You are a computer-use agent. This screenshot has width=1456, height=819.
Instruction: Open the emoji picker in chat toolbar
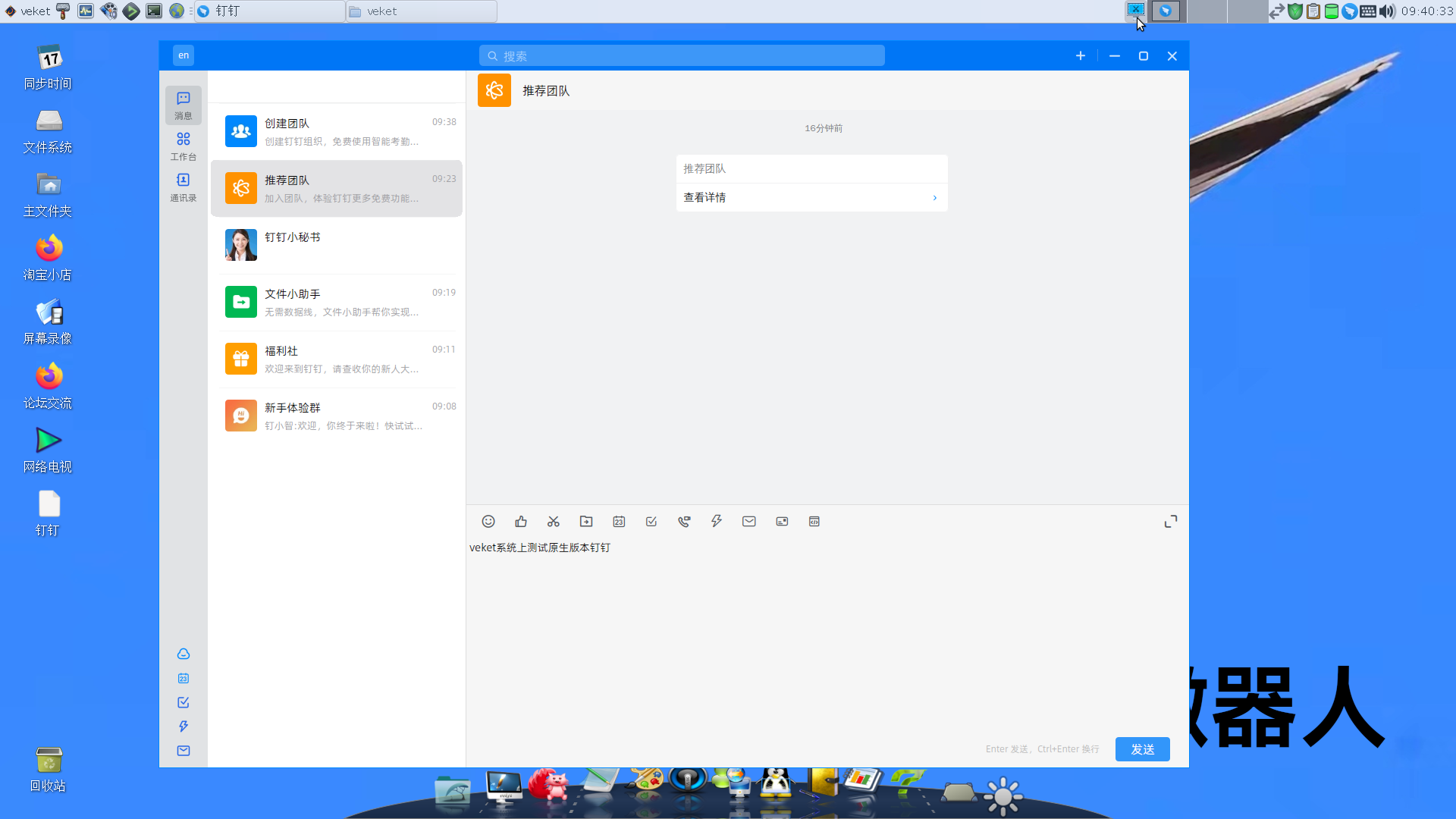point(488,522)
